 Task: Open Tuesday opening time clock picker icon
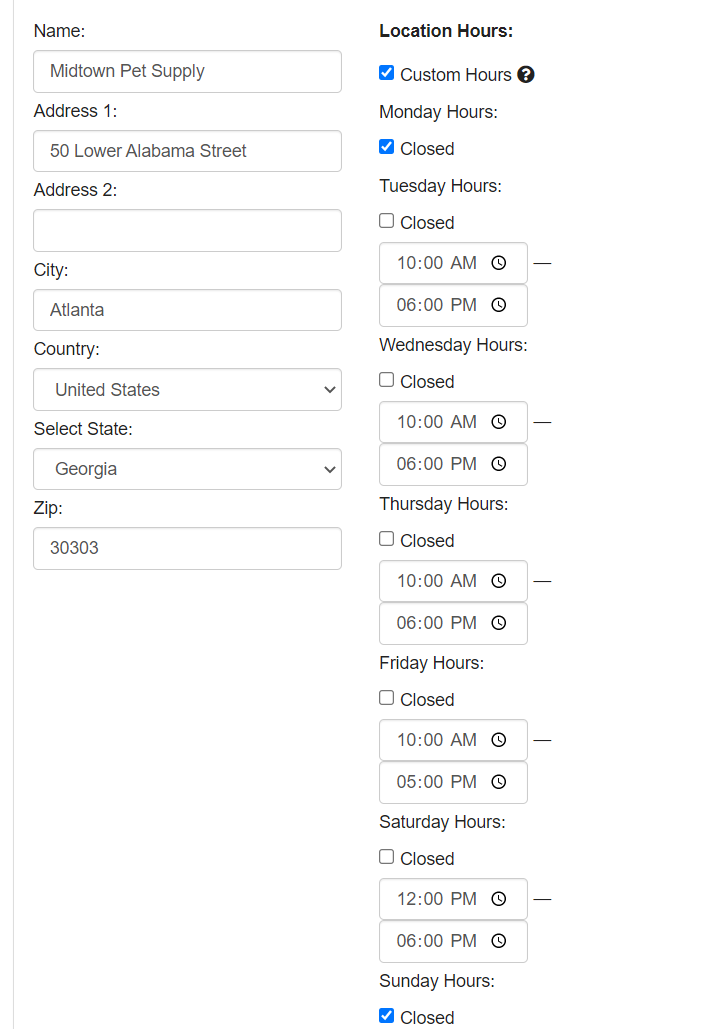499,263
